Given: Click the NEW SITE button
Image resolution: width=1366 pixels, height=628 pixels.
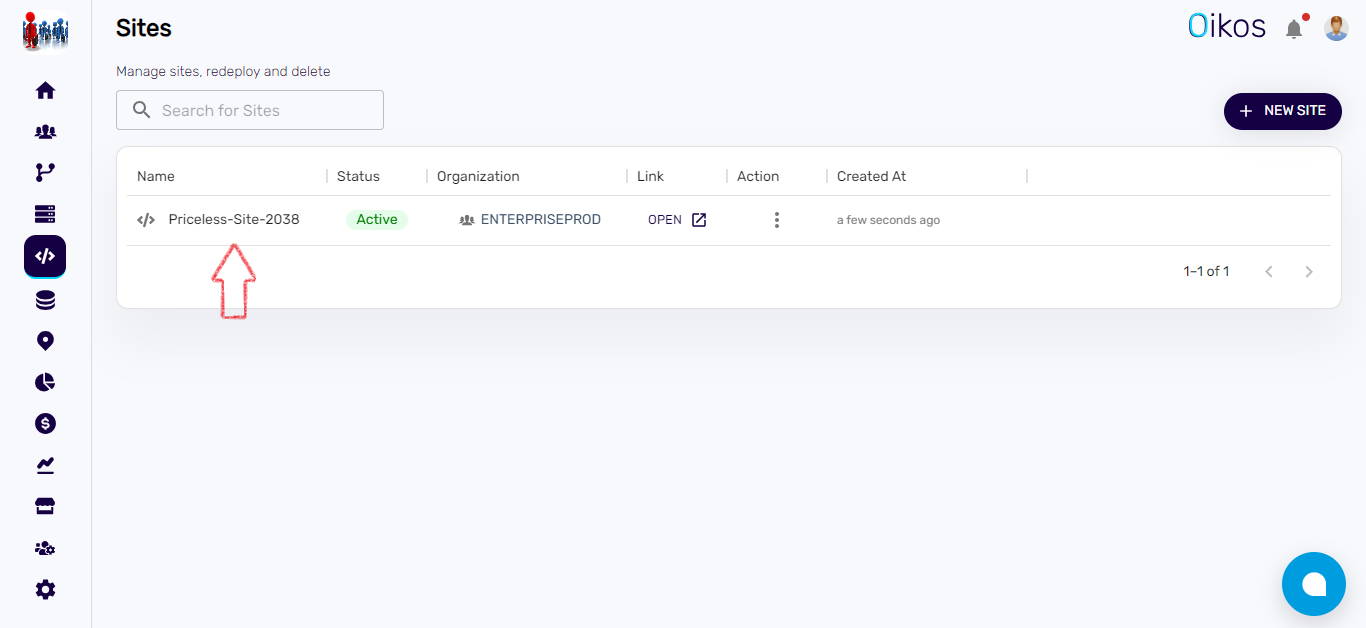Looking at the screenshot, I should tap(1282, 111).
